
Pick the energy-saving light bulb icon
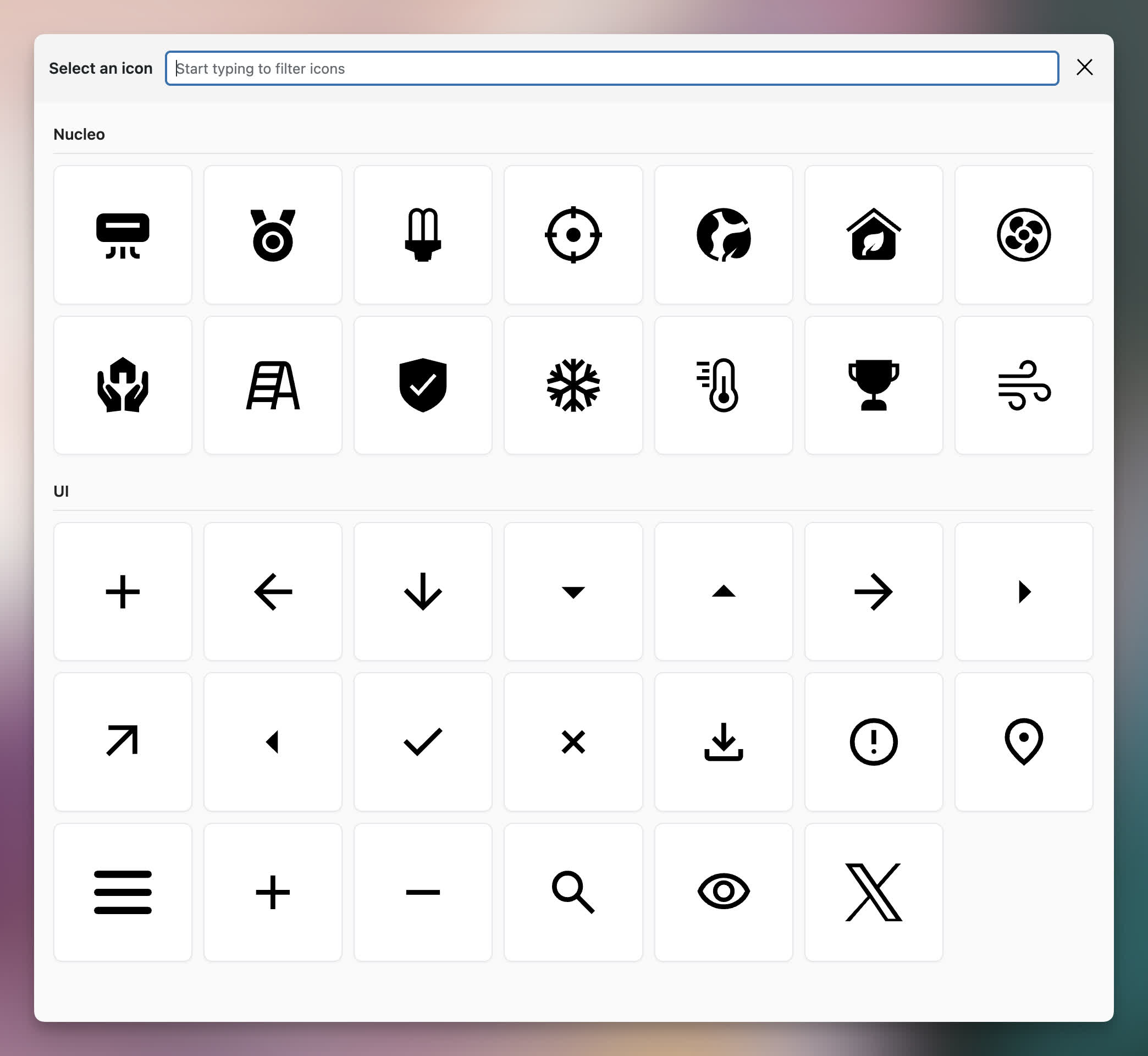[x=423, y=235]
